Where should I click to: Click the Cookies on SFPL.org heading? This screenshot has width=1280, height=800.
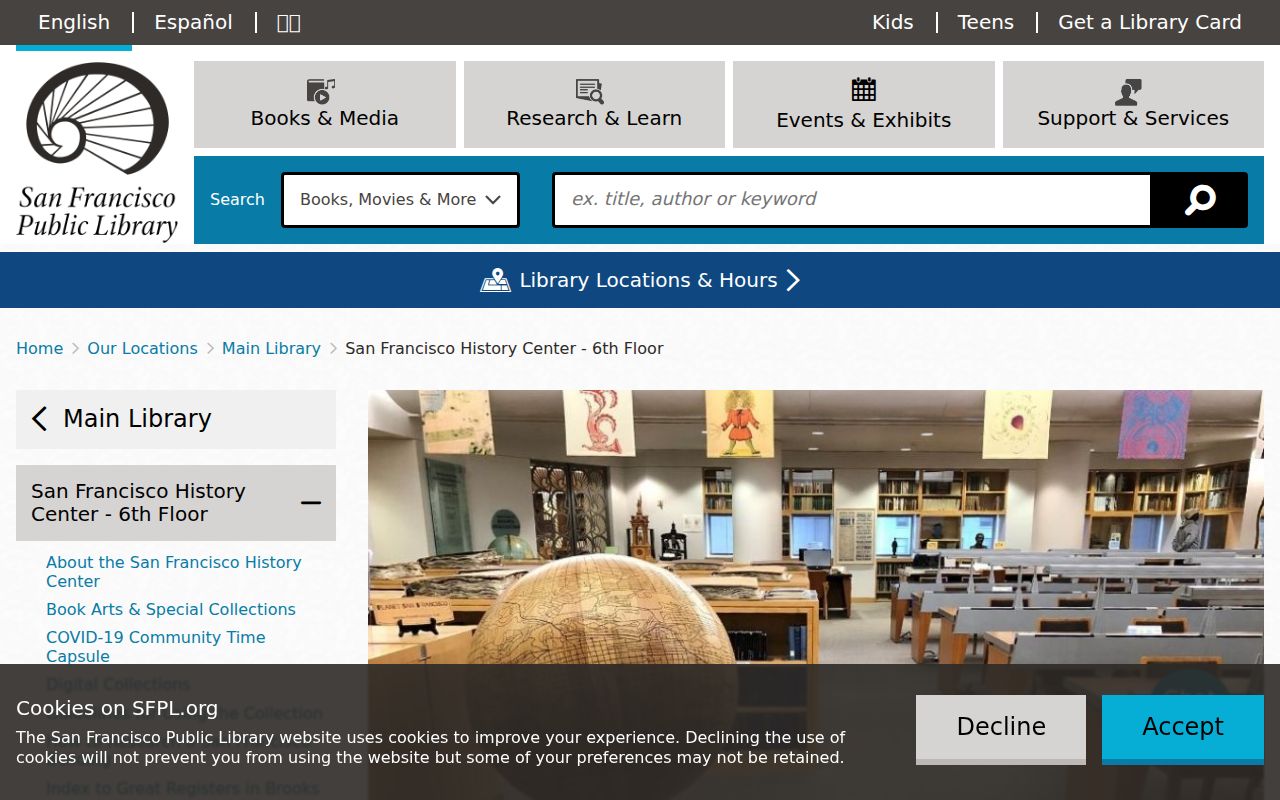click(x=117, y=708)
